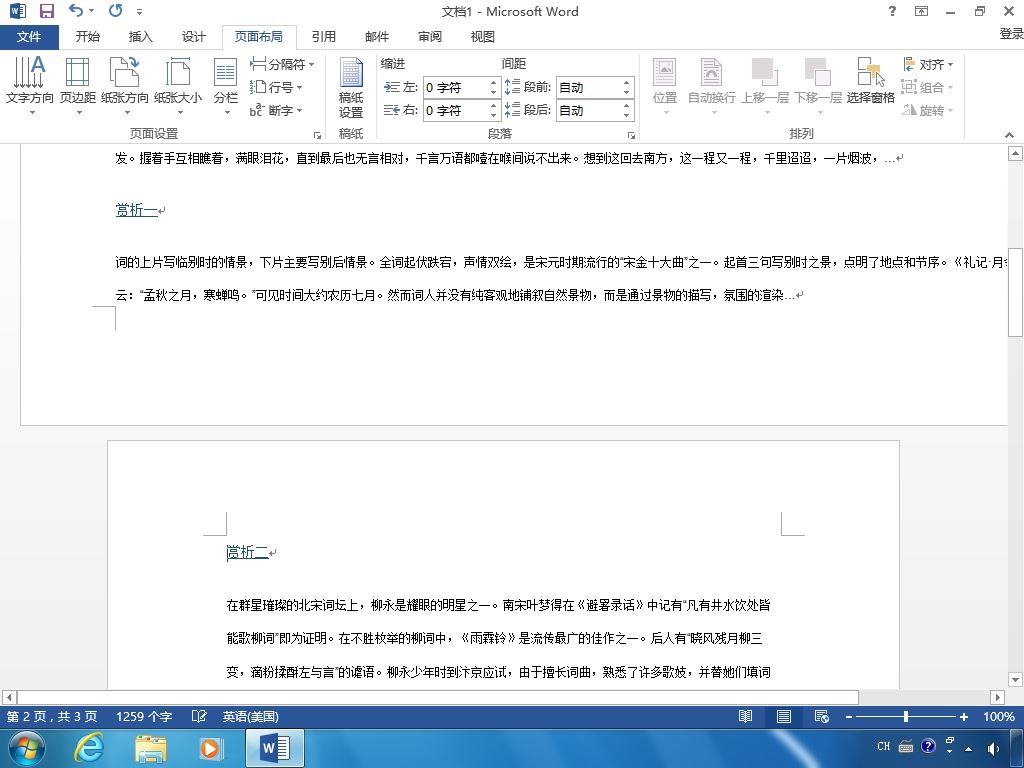This screenshot has width=1024, height=768.
Task: Open the Manuscript Paper Settings (稿纸设置)
Action: click(351, 88)
